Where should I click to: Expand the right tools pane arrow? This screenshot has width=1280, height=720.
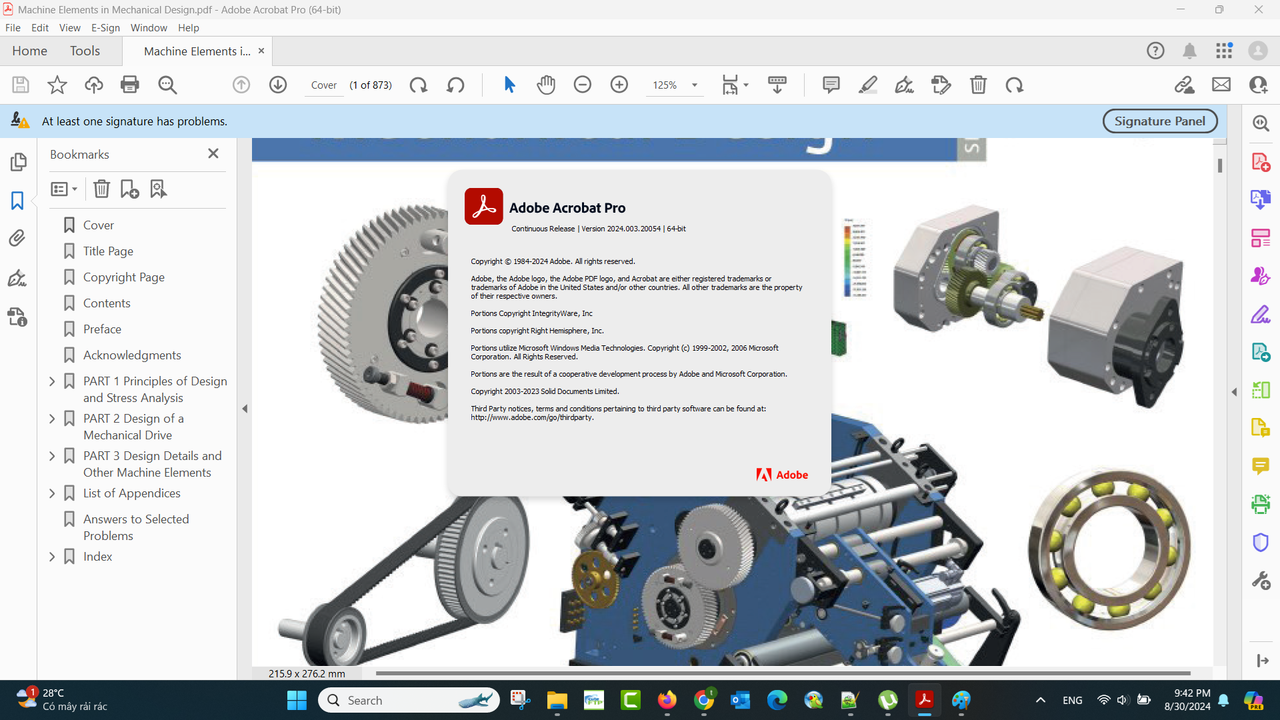1233,392
